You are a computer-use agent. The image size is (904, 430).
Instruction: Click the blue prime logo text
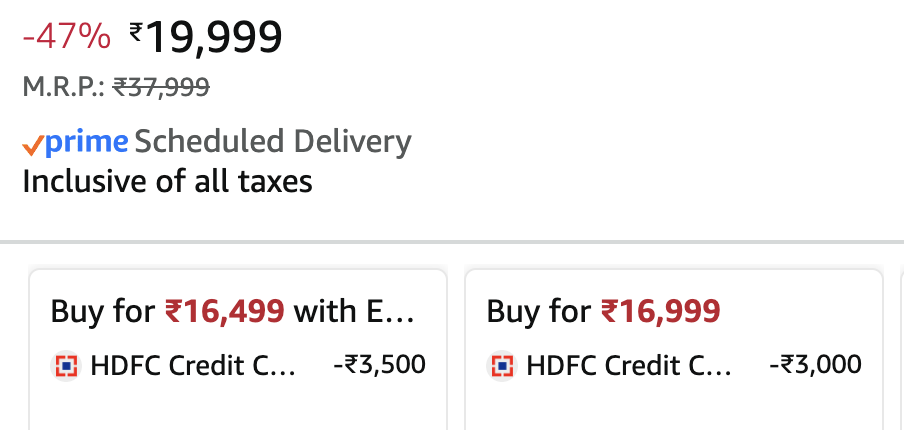[x=87, y=143]
